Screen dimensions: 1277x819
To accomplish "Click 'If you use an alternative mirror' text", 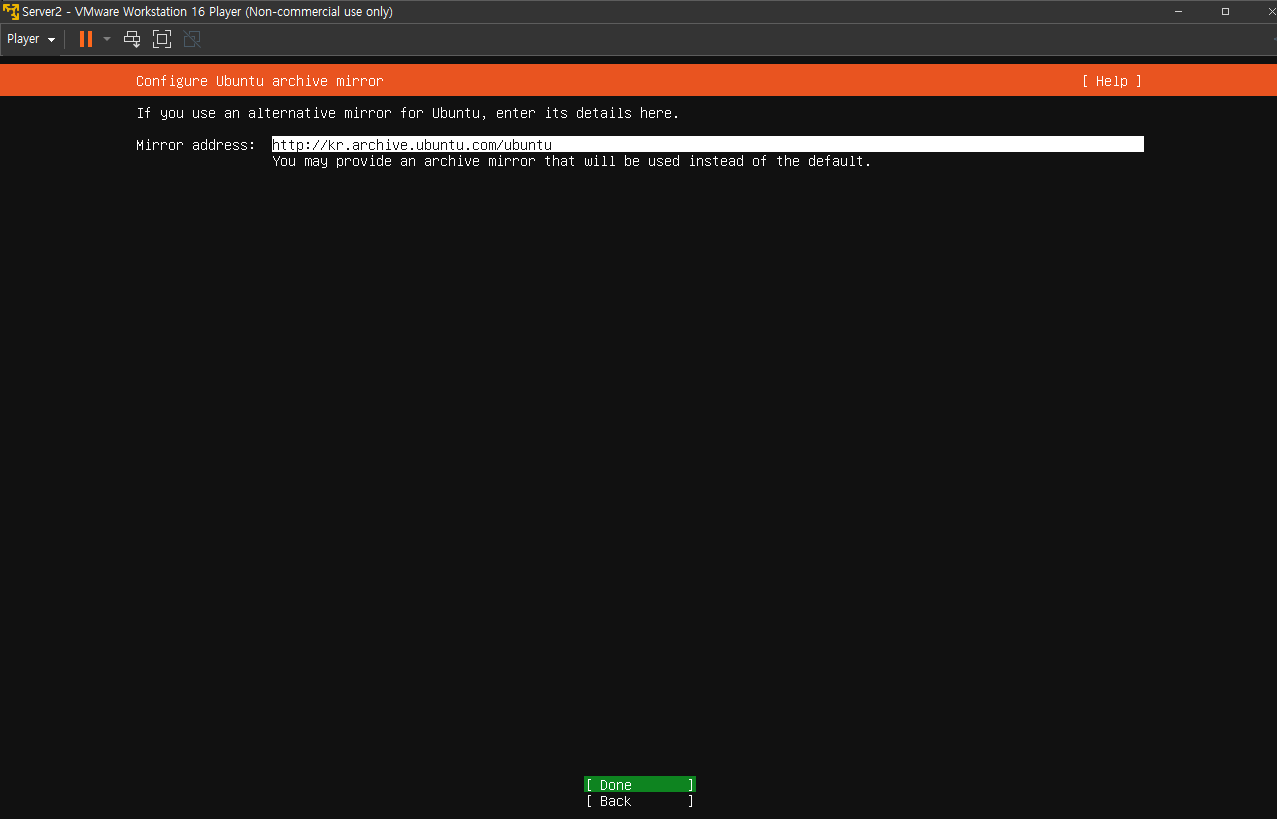I will pos(408,113).
